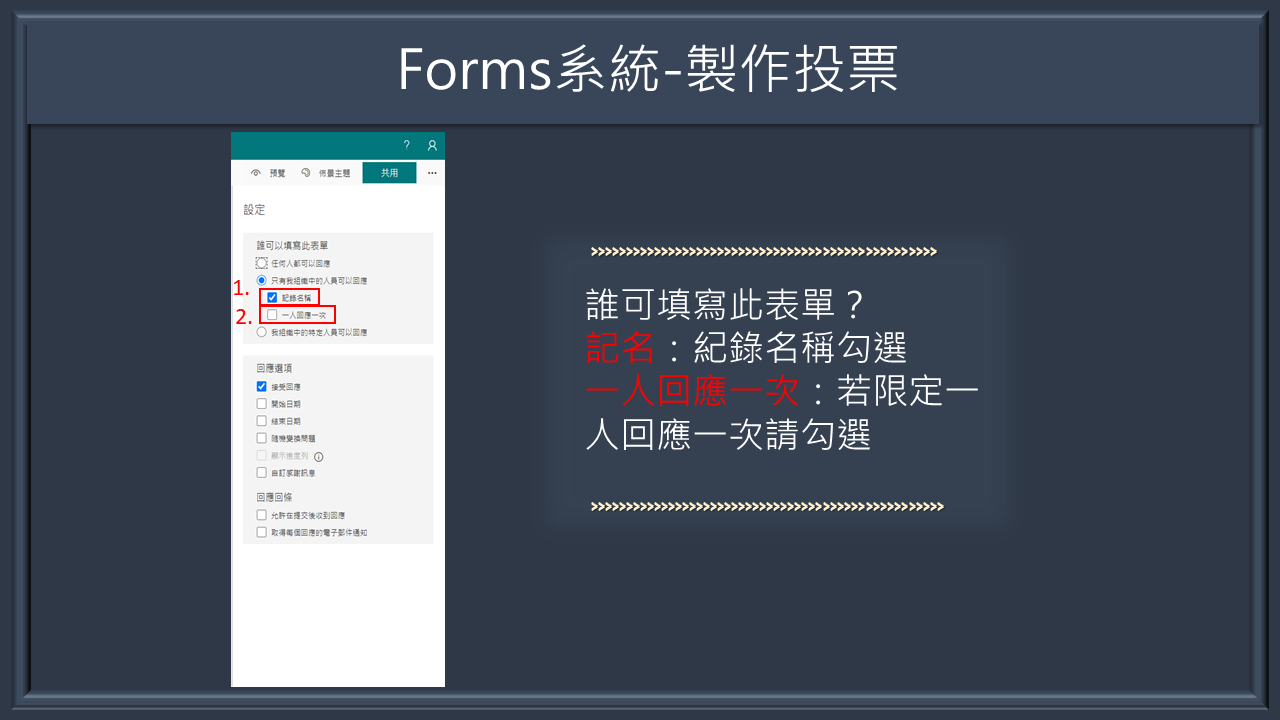The width and height of the screenshot is (1280, 720).
Task: Open the user account icon
Action: click(432, 146)
